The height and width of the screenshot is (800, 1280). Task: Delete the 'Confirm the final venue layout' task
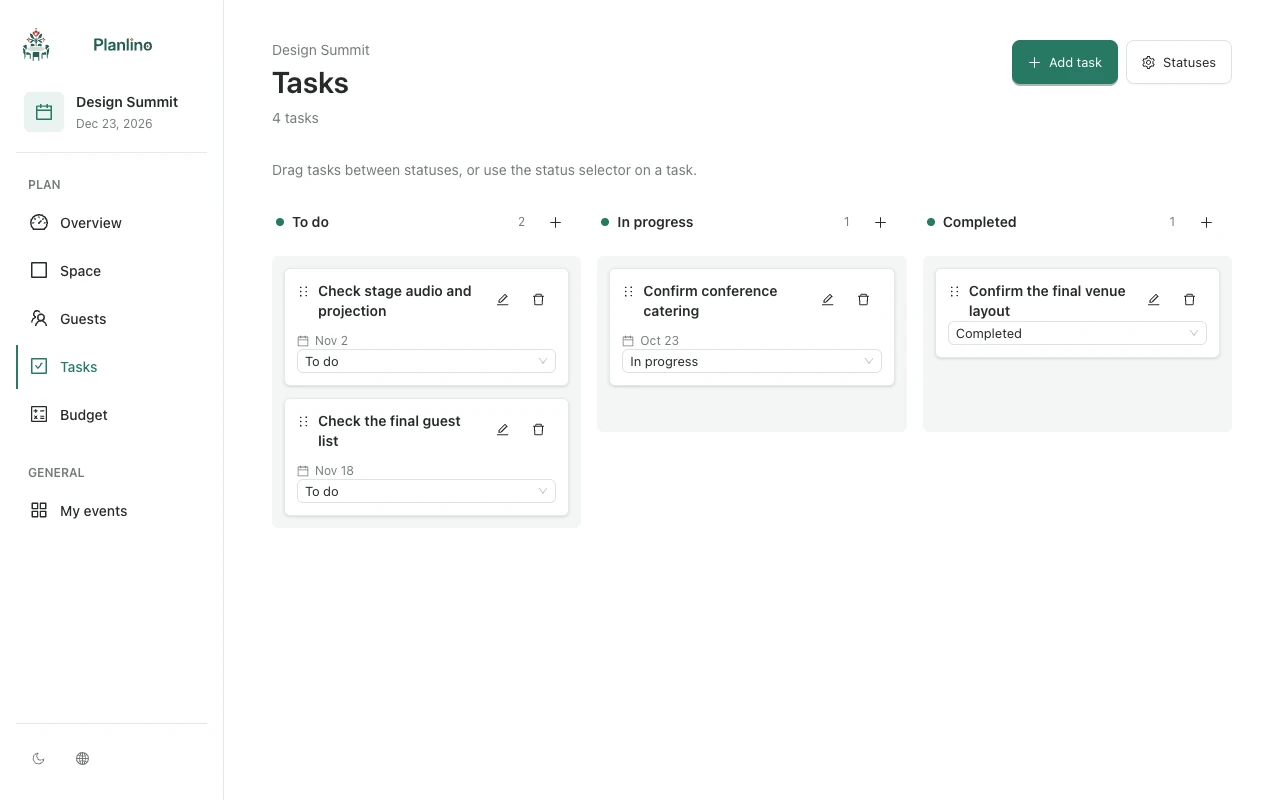[1189, 300]
